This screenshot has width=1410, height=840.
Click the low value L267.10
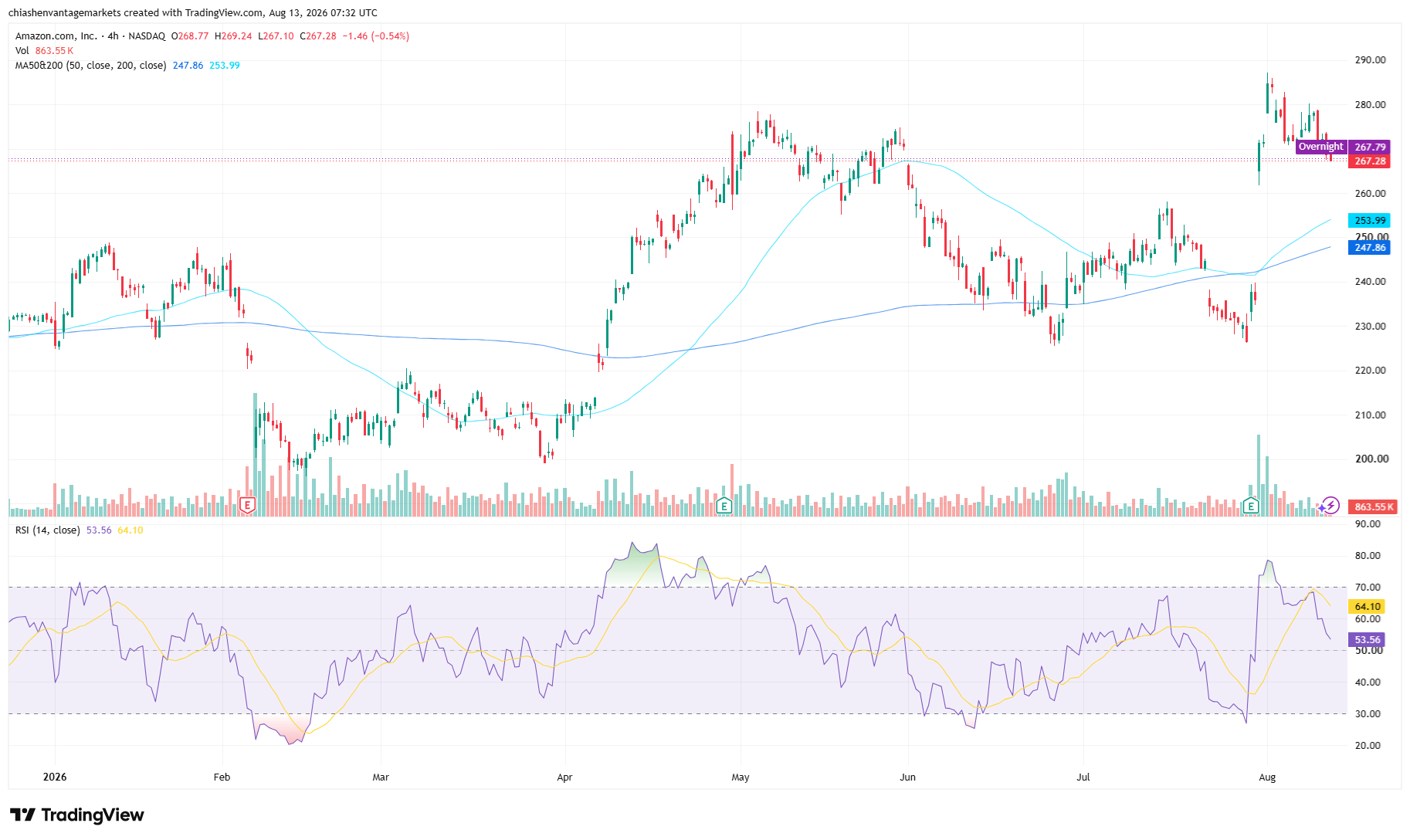(x=276, y=36)
